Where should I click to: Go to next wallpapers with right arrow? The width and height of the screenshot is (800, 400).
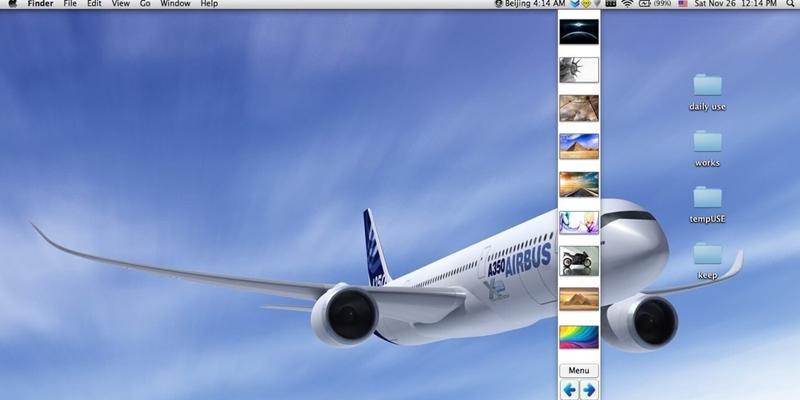pos(589,390)
